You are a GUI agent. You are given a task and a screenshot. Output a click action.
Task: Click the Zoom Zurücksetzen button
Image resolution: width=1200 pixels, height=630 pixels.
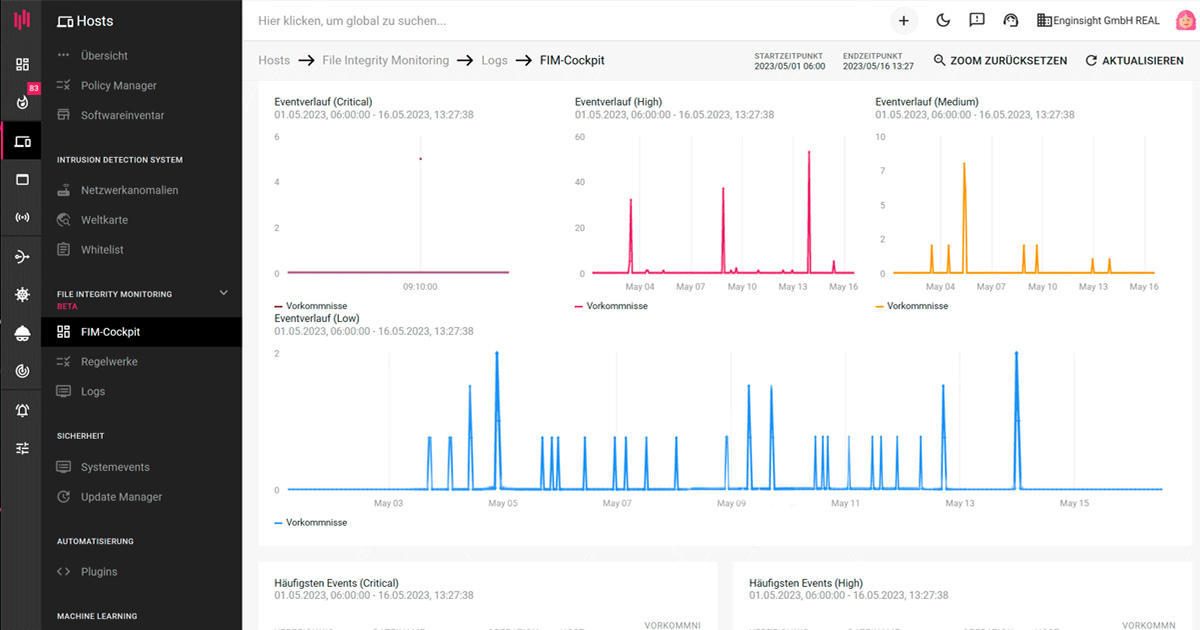[x=1000, y=61]
